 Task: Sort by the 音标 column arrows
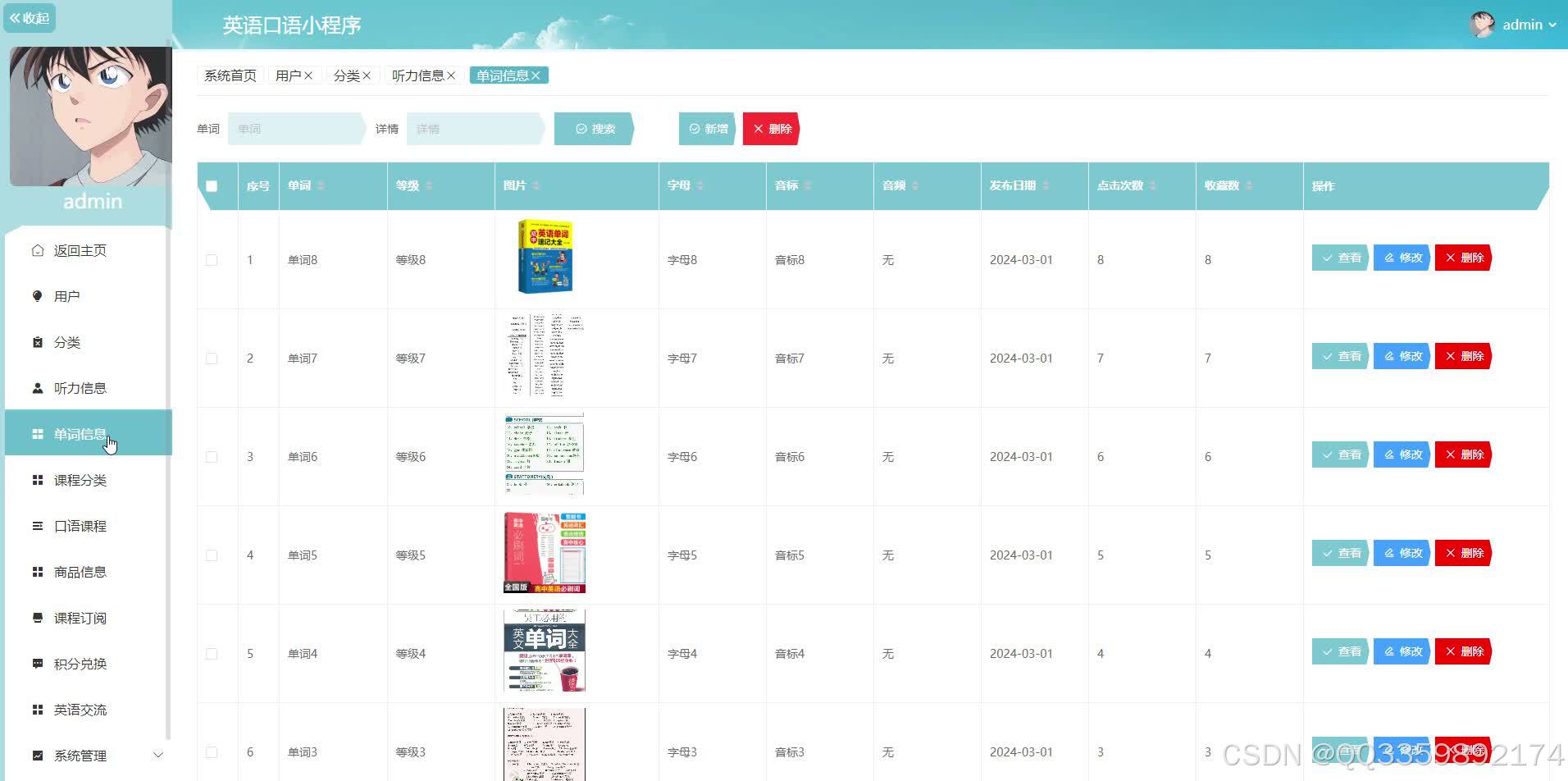808,186
